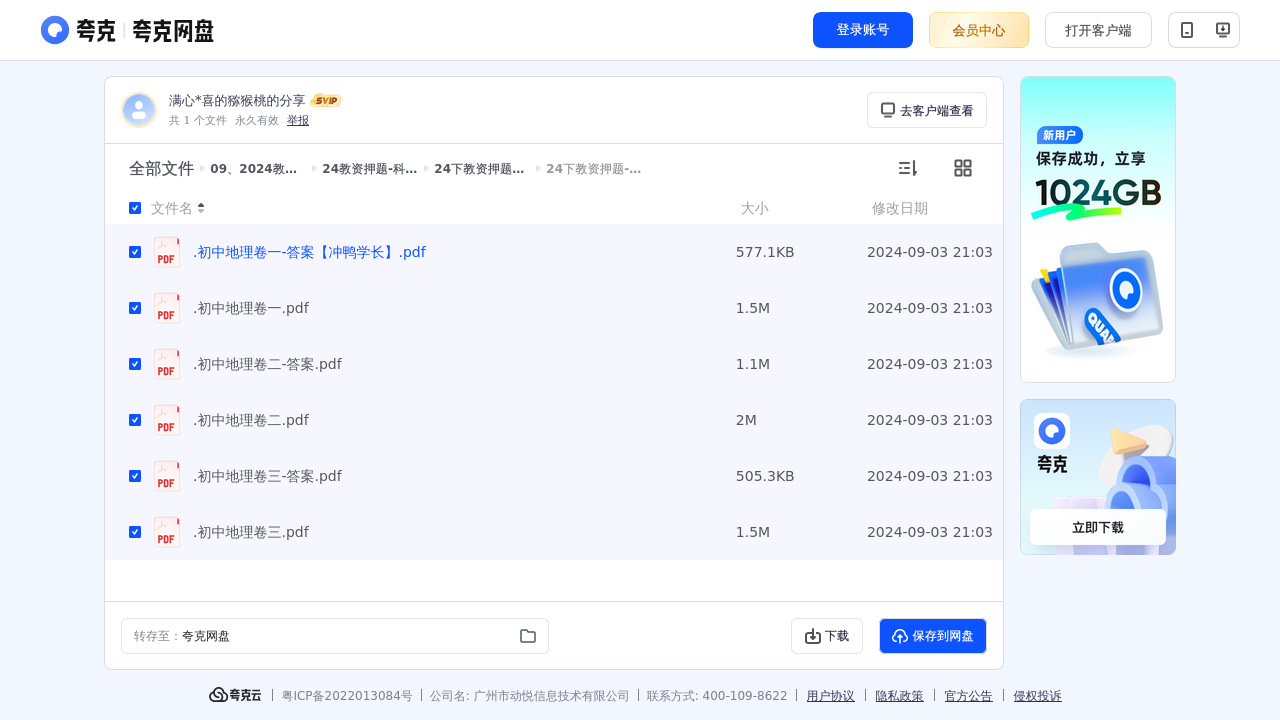The height and width of the screenshot is (720, 1280).
Task: Open 侵权投诉 footer link
Action: (x=1038, y=696)
